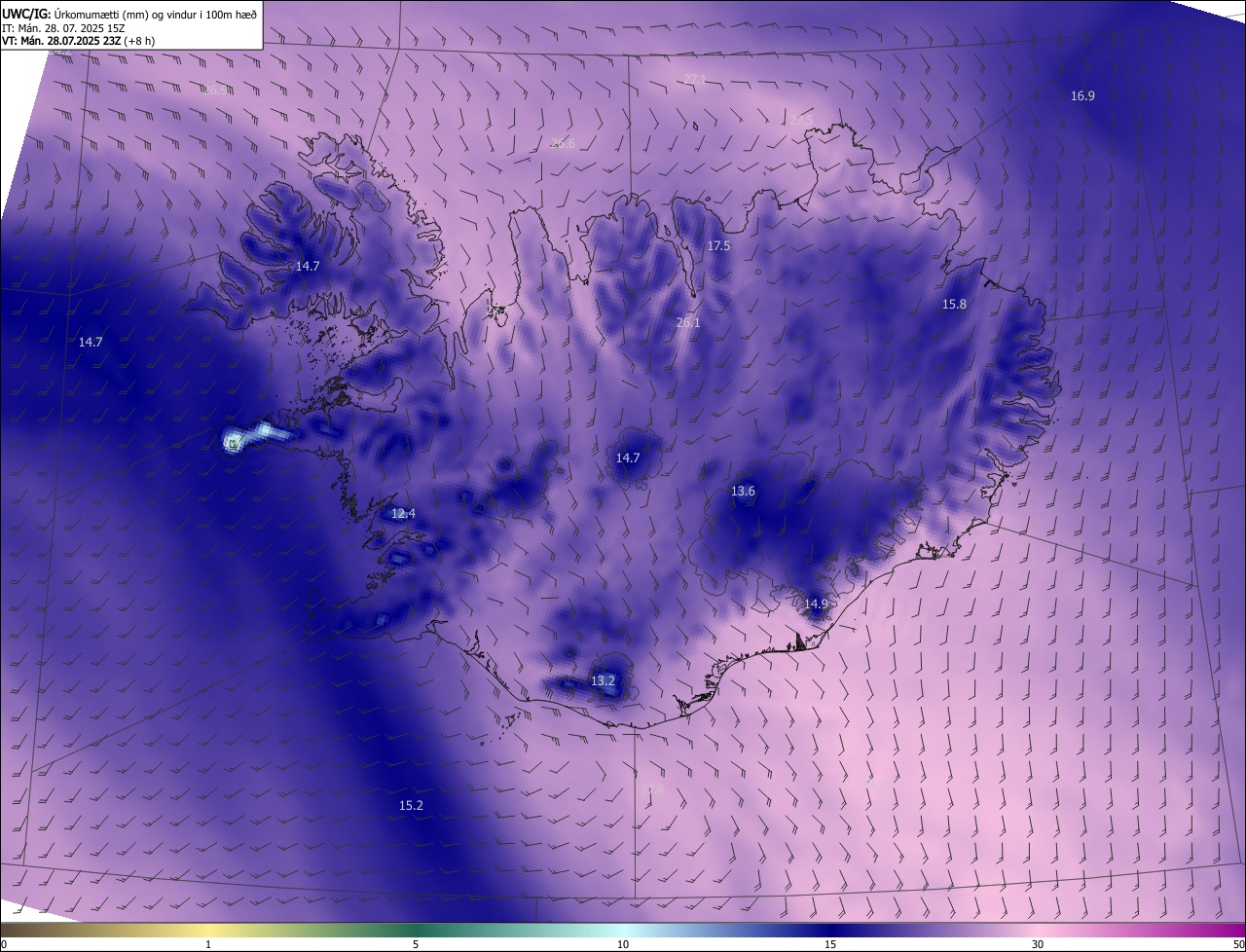Click the 13.6 value on the map
Image resolution: width=1246 pixels, height=952 pixels.
pos(743,492)
